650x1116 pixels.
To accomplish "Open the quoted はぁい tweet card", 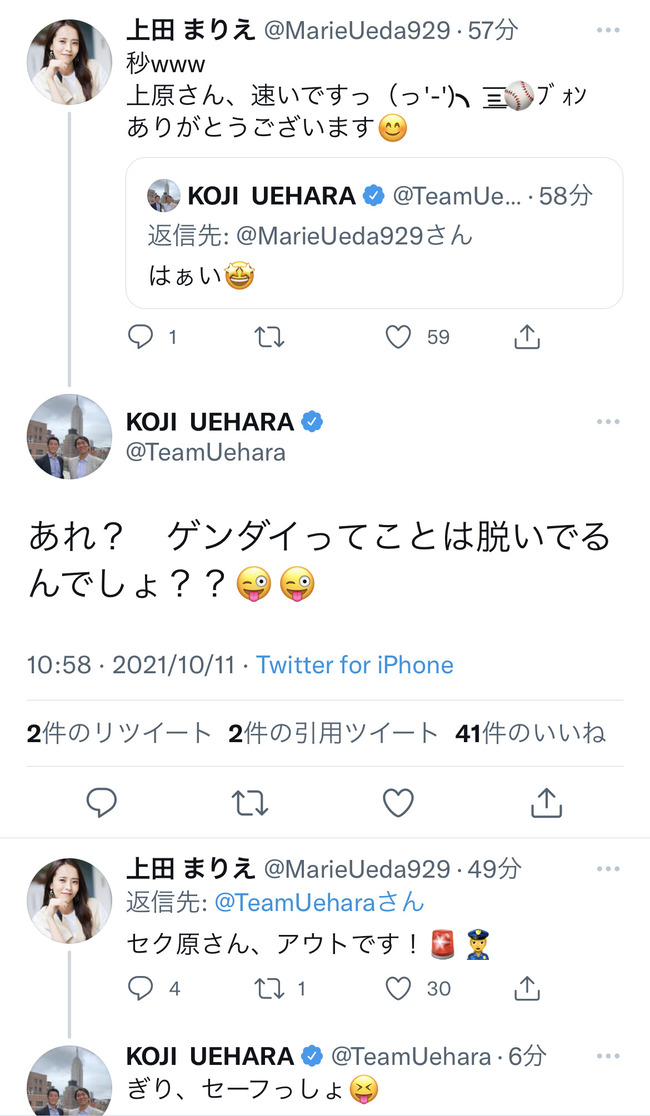I will (374, 233).
